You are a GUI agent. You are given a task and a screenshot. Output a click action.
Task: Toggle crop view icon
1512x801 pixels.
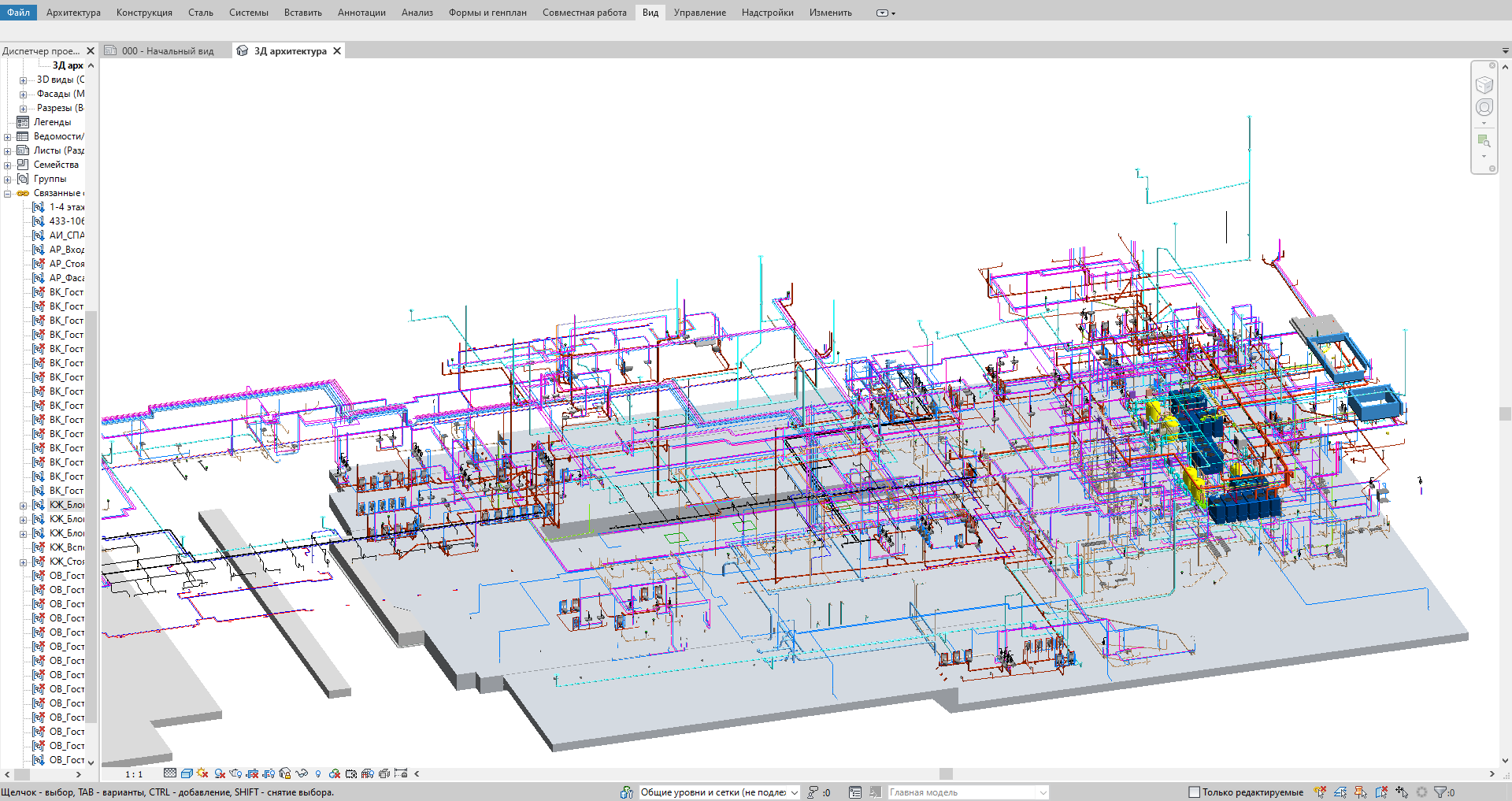[252, 773]
